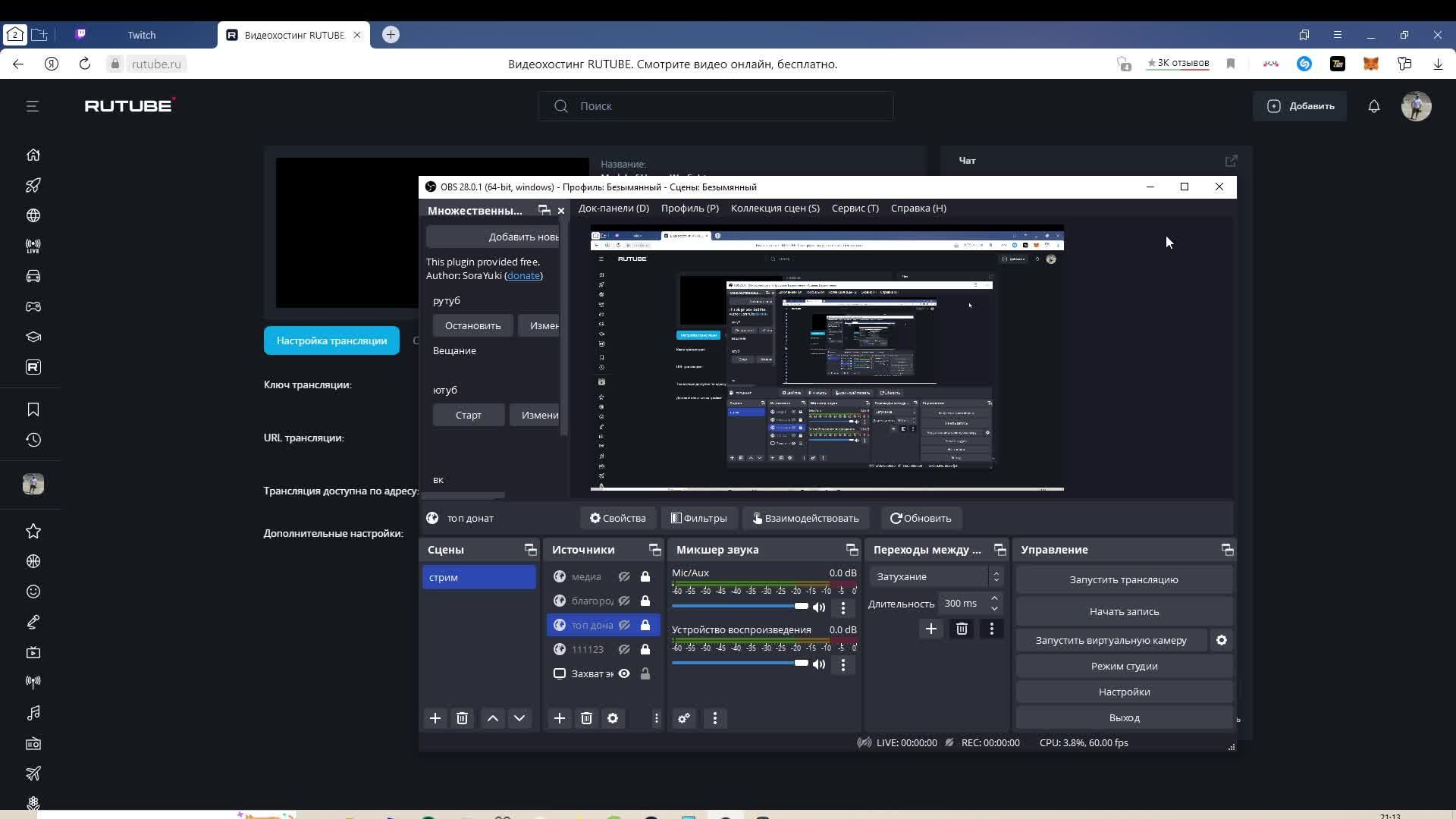This screenshot has height=819, width=1456.
Task: Click the RUTUBE notifications bell
Action: 1373,106
